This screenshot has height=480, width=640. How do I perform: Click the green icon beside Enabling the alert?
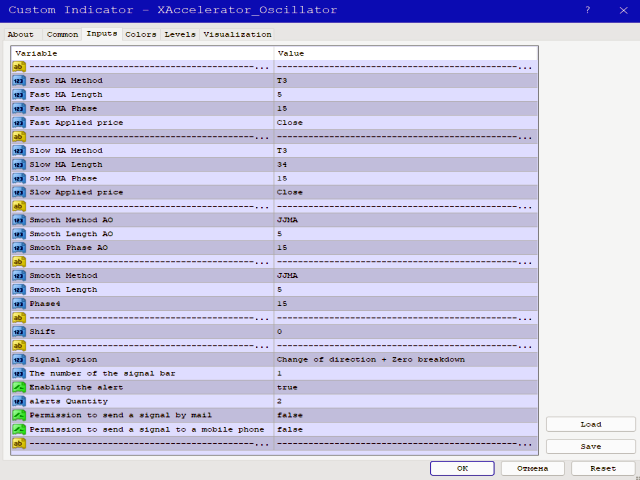pos(19,387)
